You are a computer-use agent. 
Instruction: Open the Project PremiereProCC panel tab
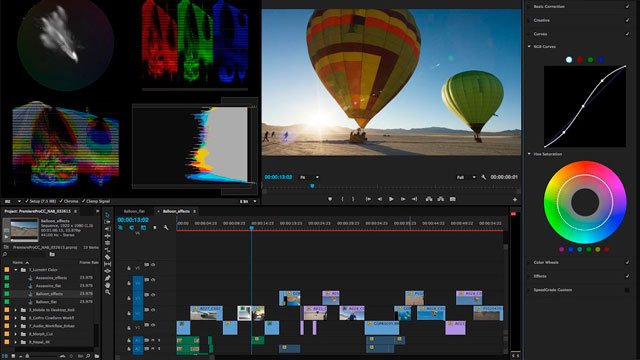(x=38, y=211)
